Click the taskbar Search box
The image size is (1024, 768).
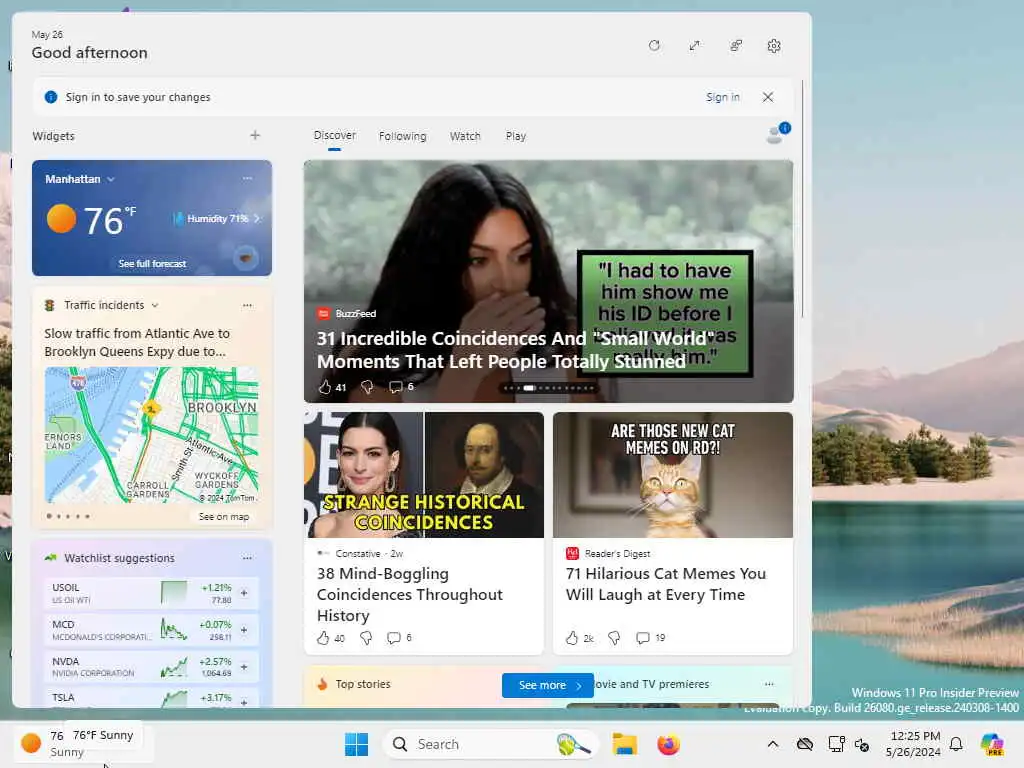490,744
